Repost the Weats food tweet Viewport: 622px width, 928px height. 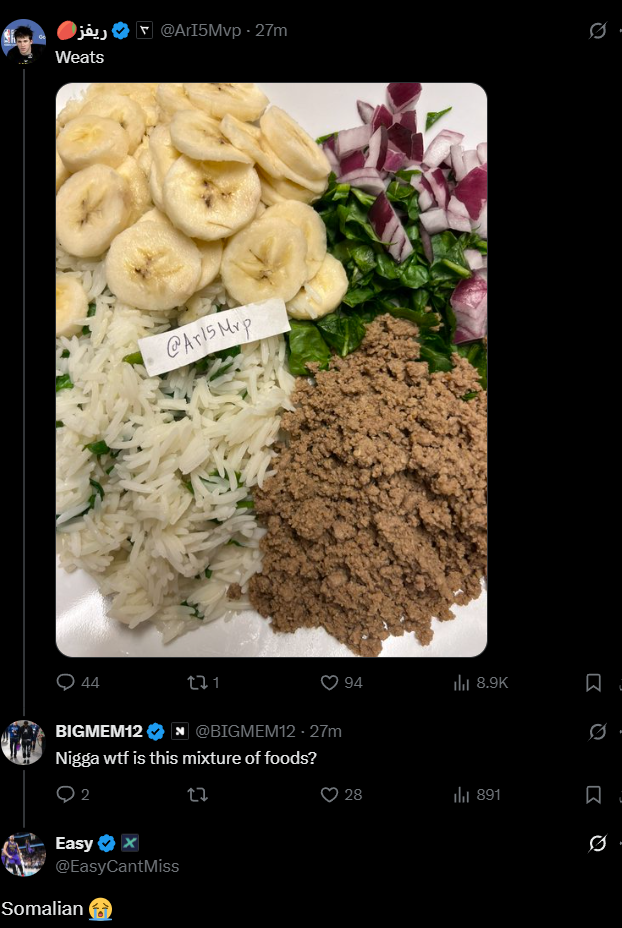[197, 682]
